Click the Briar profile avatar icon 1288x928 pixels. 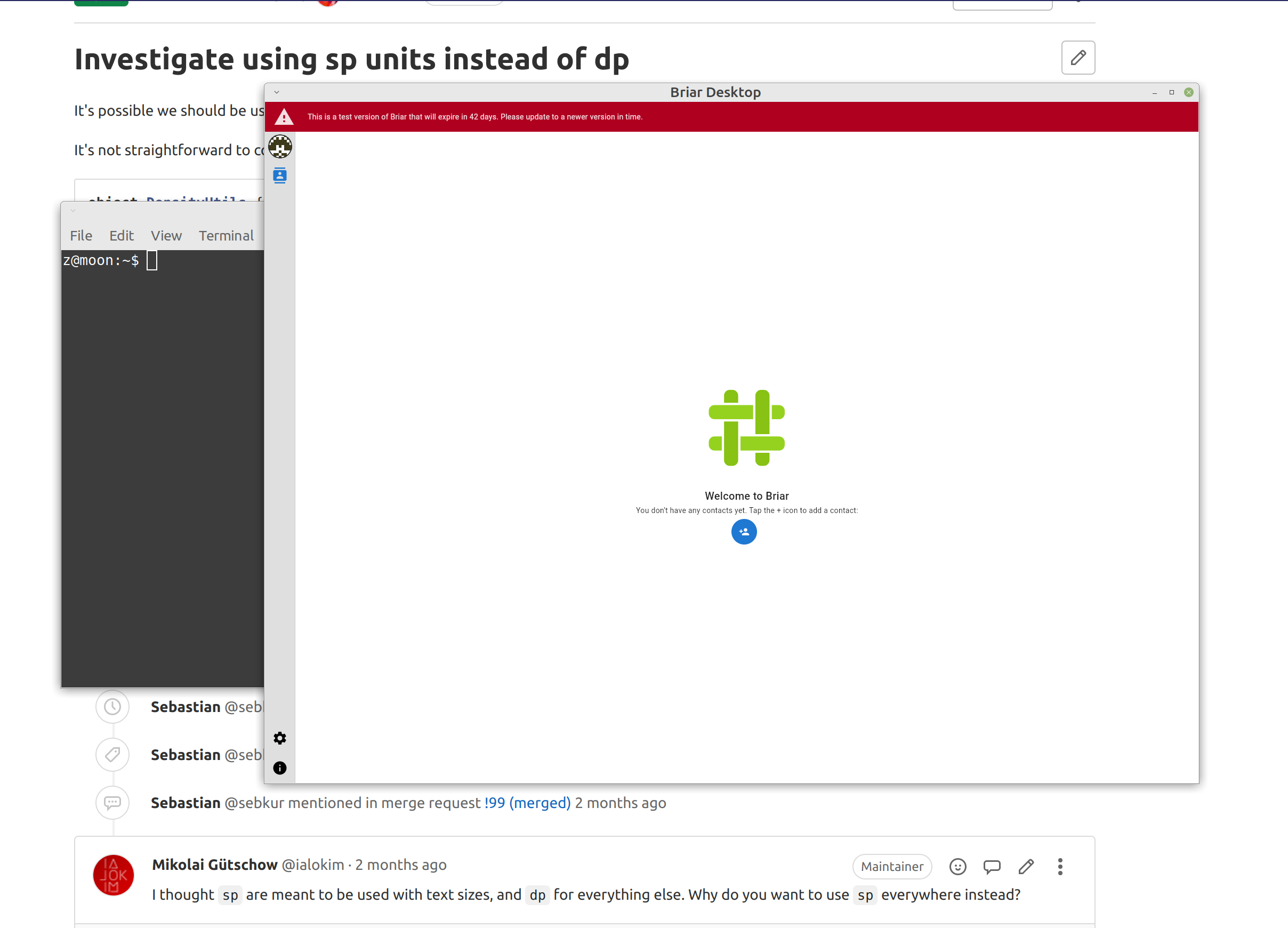point(280,147)
